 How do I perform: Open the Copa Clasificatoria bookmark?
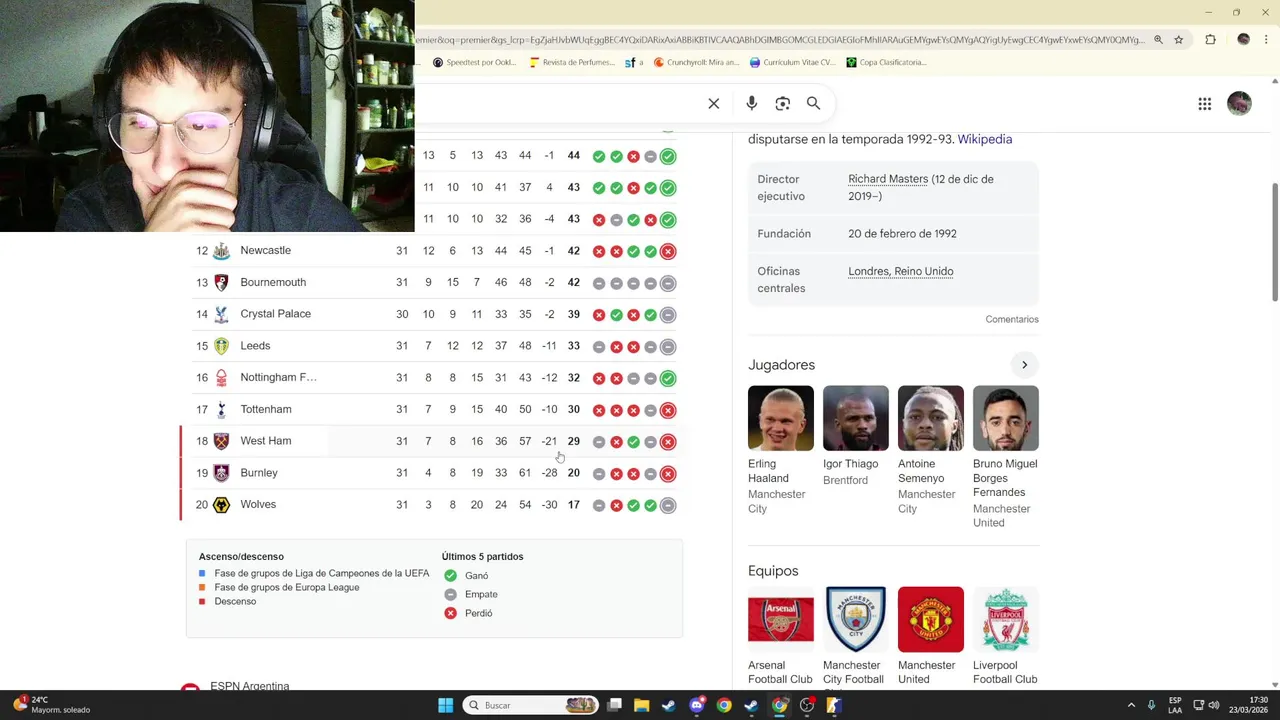click(887, 62)
